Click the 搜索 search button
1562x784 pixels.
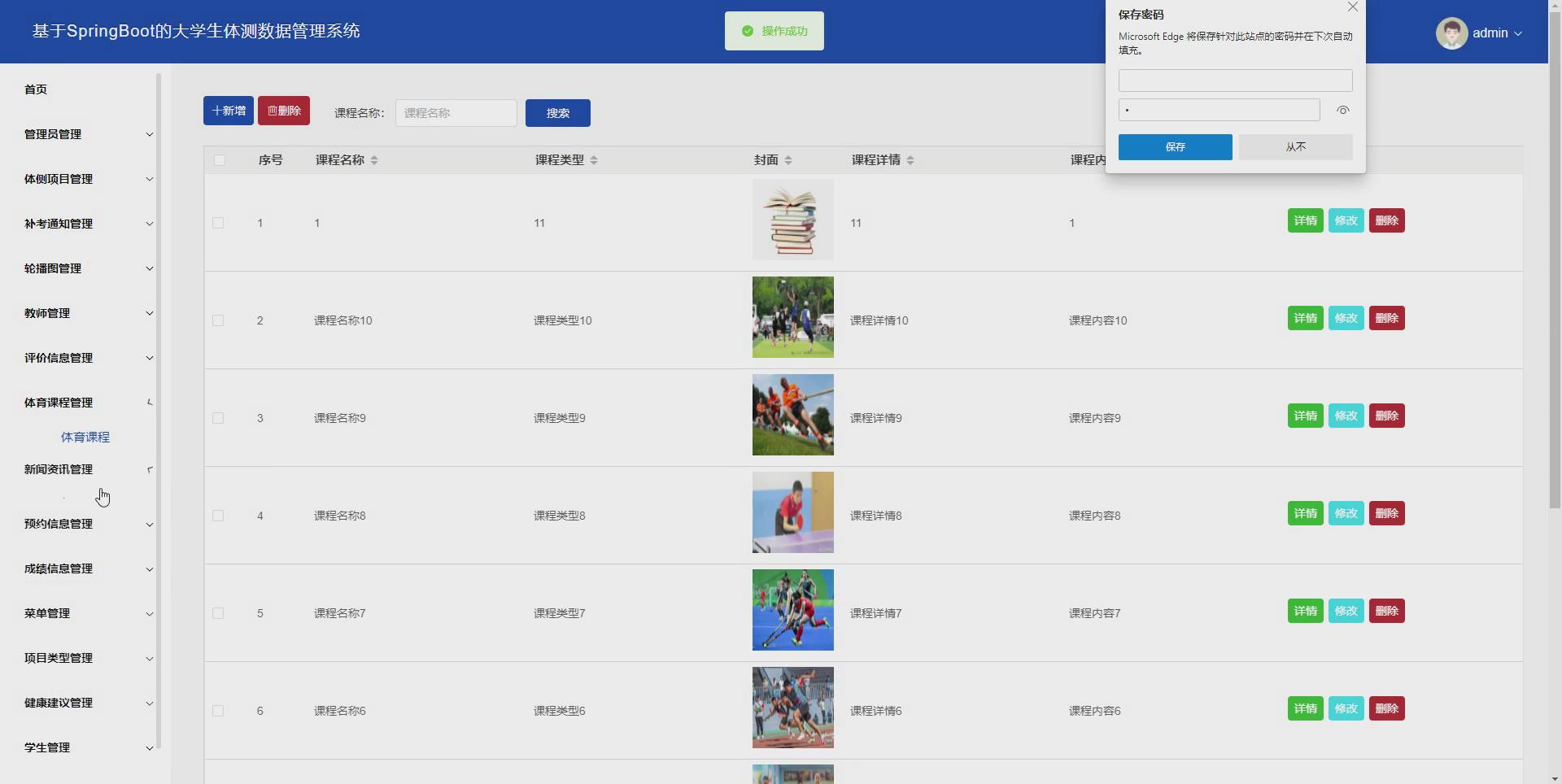click(557, 112)
